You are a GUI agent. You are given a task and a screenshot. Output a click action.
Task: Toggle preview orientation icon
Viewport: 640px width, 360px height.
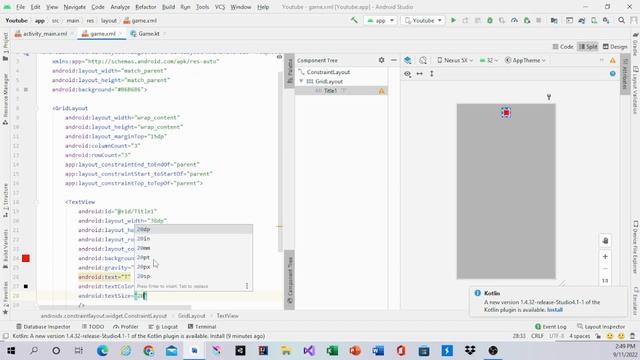(423, 60)
